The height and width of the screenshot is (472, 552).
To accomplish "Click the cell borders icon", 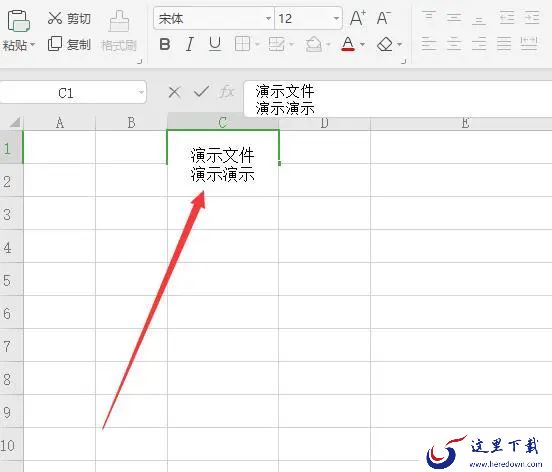I will 243,44.
